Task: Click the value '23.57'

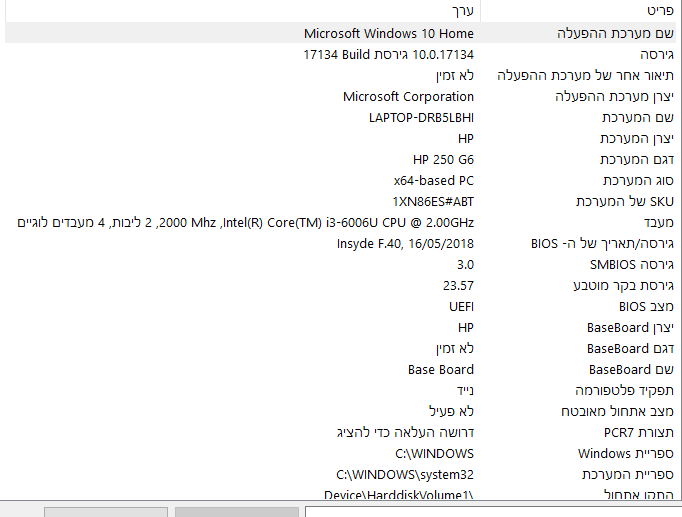Action: [x=458, y=286]
